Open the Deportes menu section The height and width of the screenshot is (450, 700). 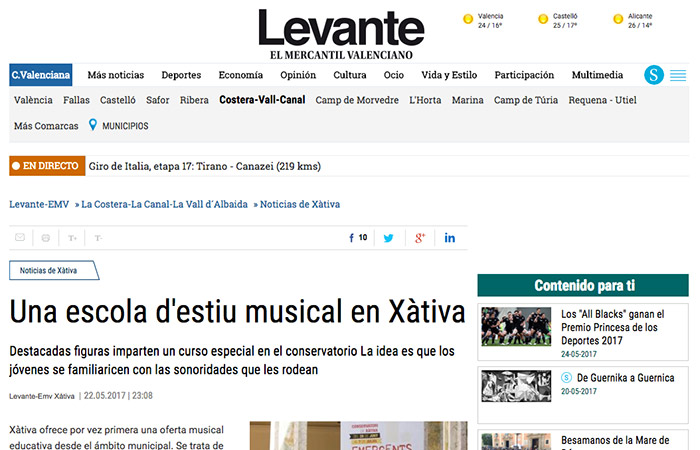click(x=181, y=75)
